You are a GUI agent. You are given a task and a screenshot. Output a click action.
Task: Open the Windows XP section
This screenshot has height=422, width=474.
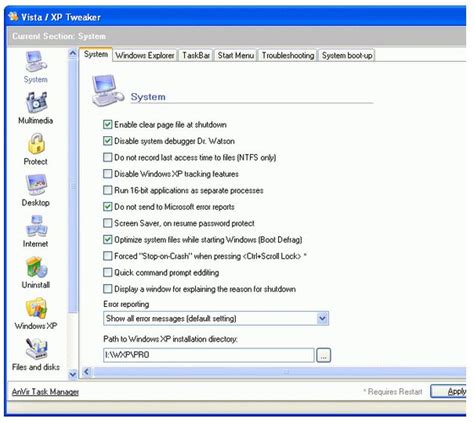click(x=36, y=313)
